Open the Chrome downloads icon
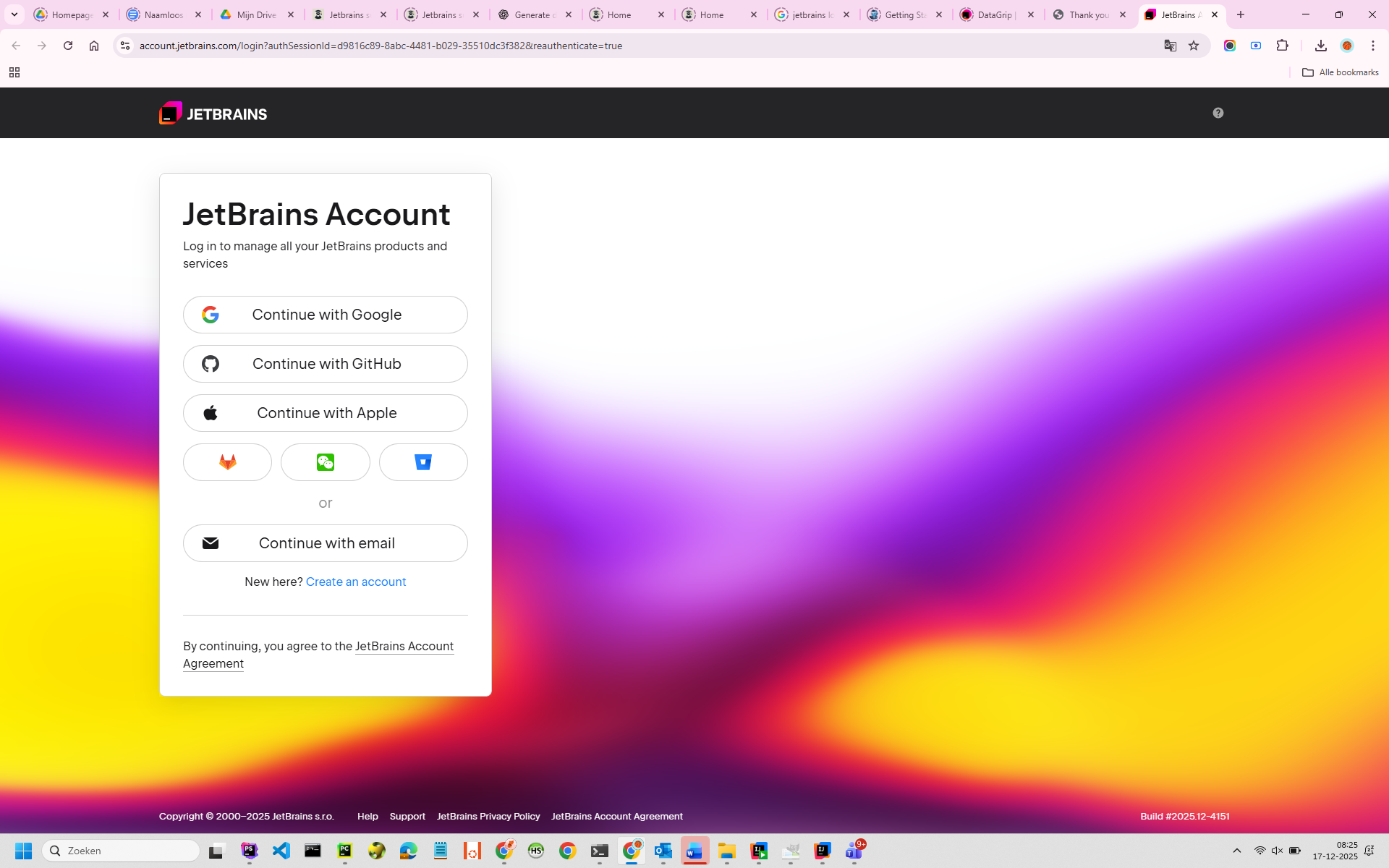 pyautogui.click(x=1320, y=46)
